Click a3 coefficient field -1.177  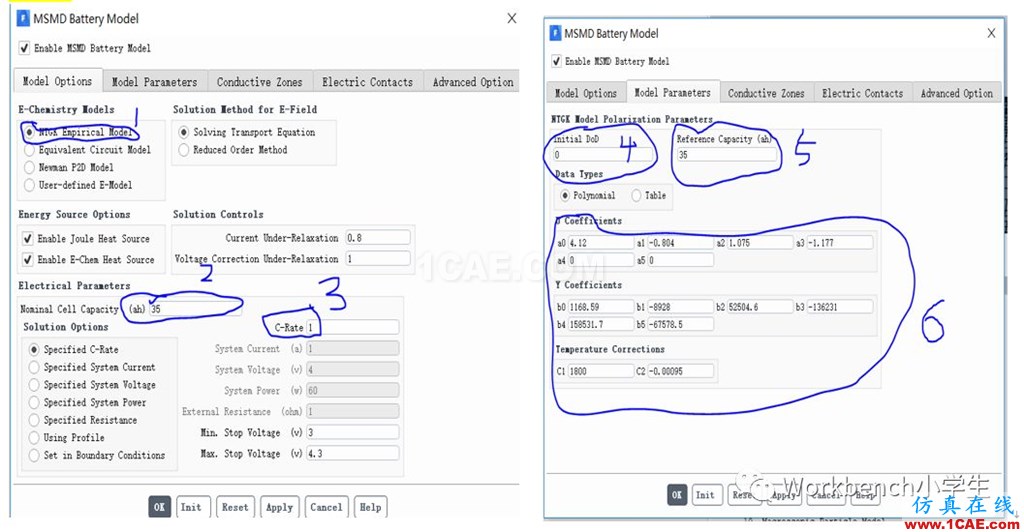840,243
